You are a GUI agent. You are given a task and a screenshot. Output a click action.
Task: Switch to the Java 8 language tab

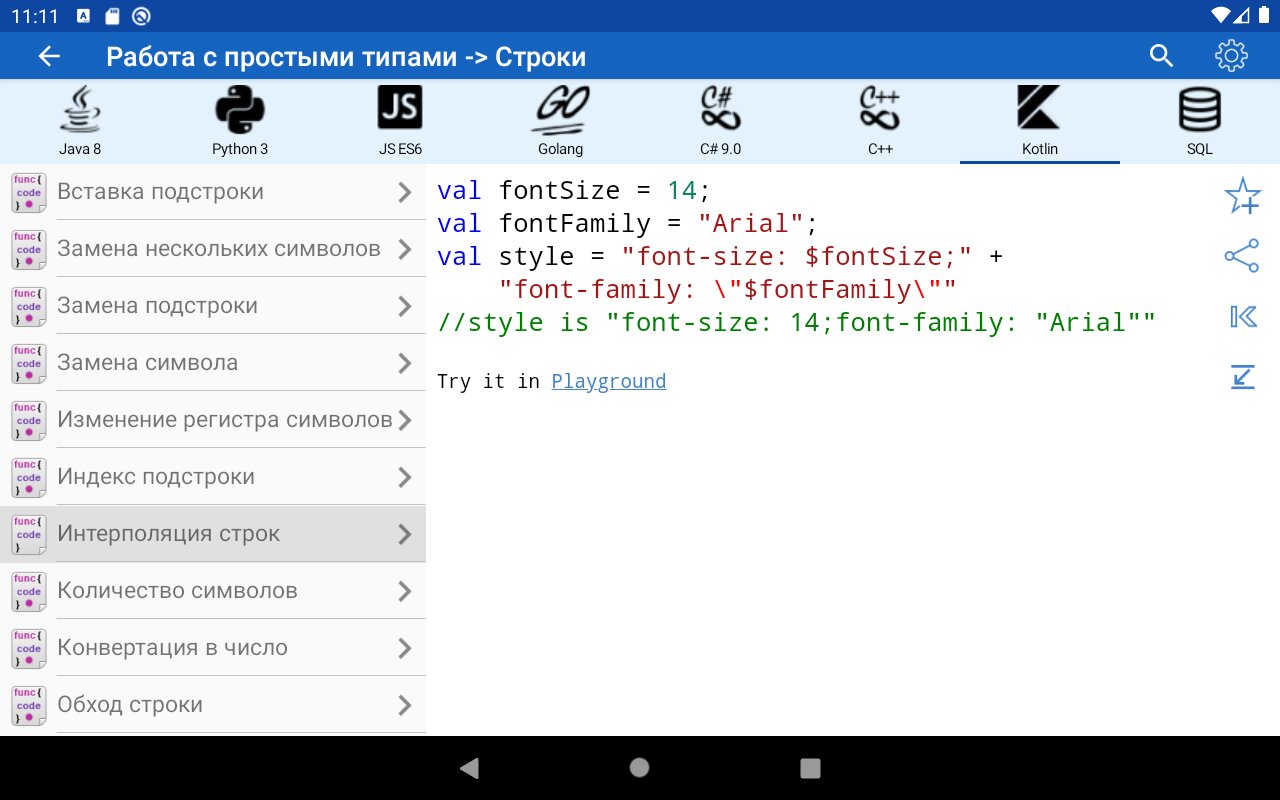click(80, 121)
